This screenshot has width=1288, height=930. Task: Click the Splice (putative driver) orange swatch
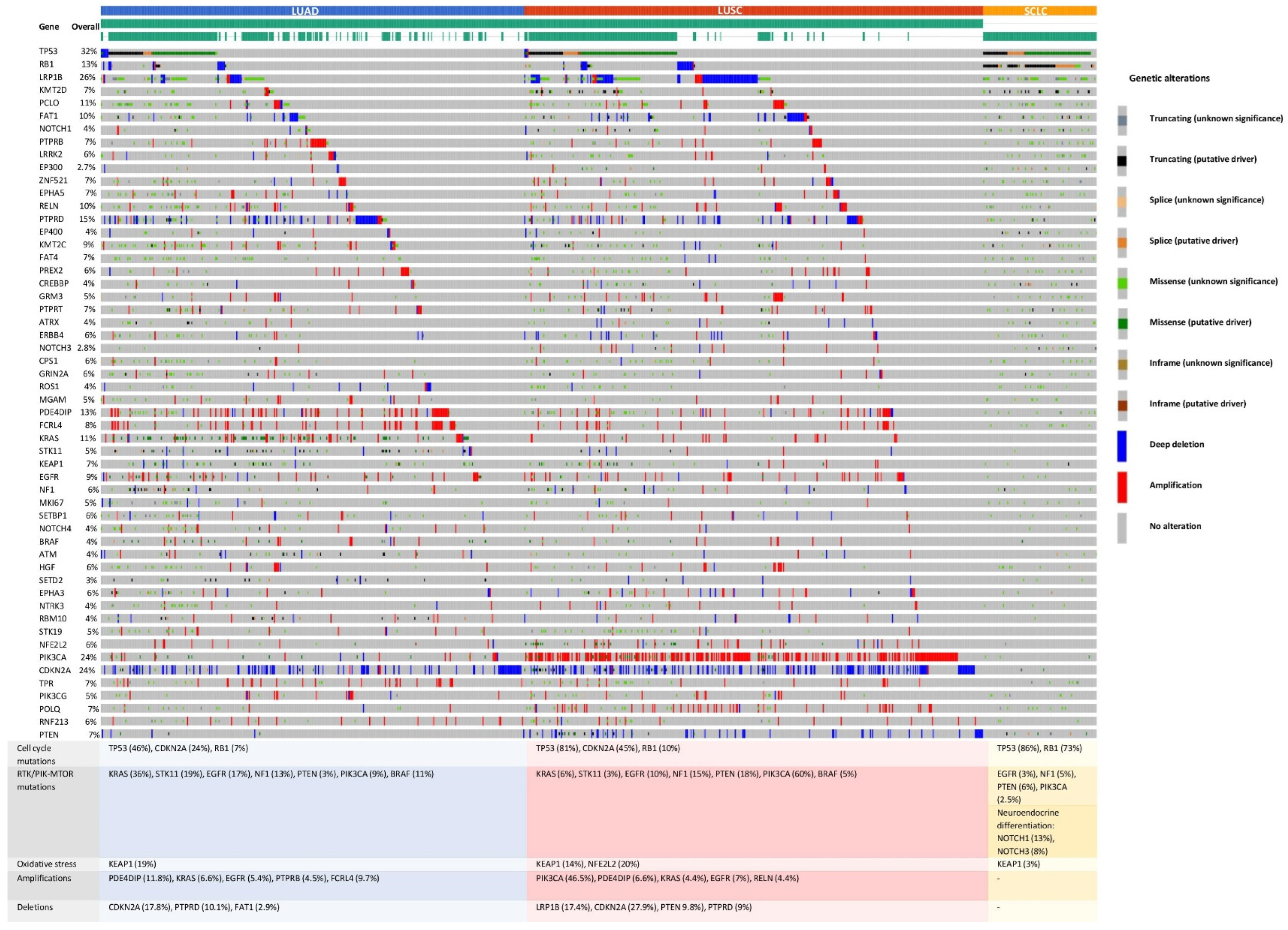click(1122, 242)
